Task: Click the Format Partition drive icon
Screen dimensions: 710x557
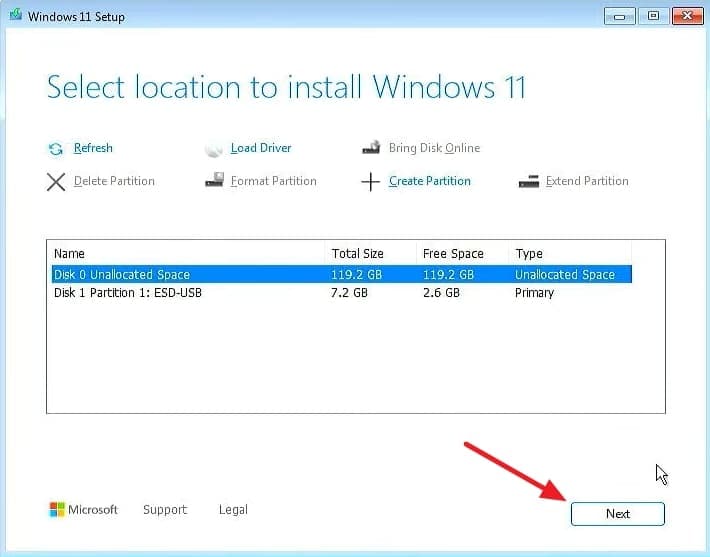Action: (x=214, y=180)
